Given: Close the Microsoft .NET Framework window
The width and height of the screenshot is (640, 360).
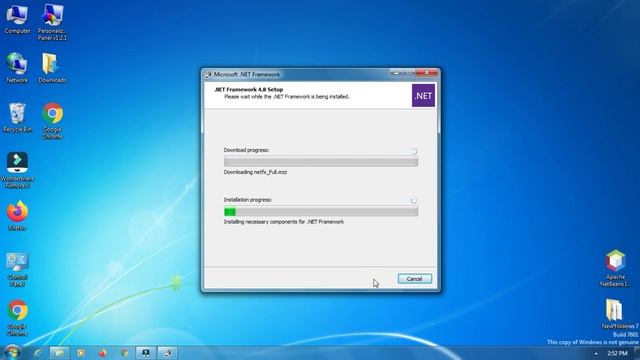Looking at the screenshot, I should pyautogui.click(x=427, y=73).
